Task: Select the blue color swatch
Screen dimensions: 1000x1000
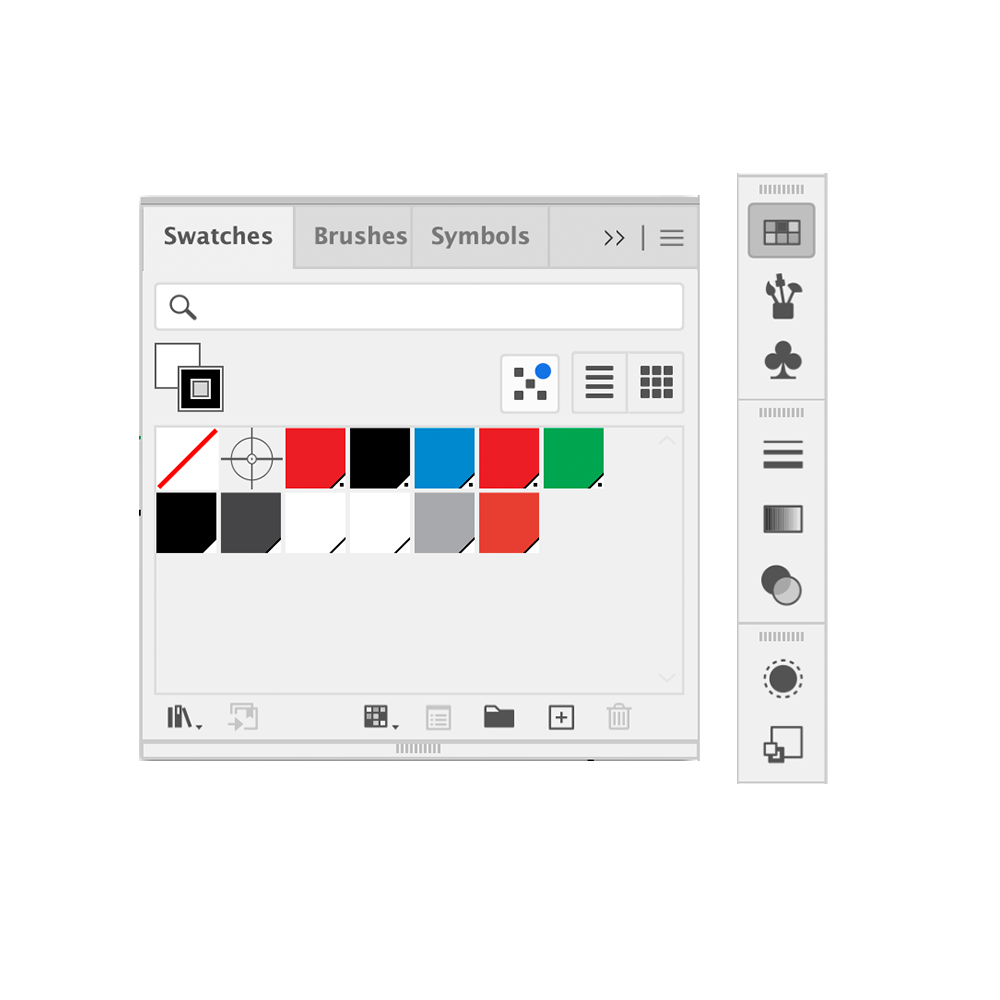Action: [445, 458]
